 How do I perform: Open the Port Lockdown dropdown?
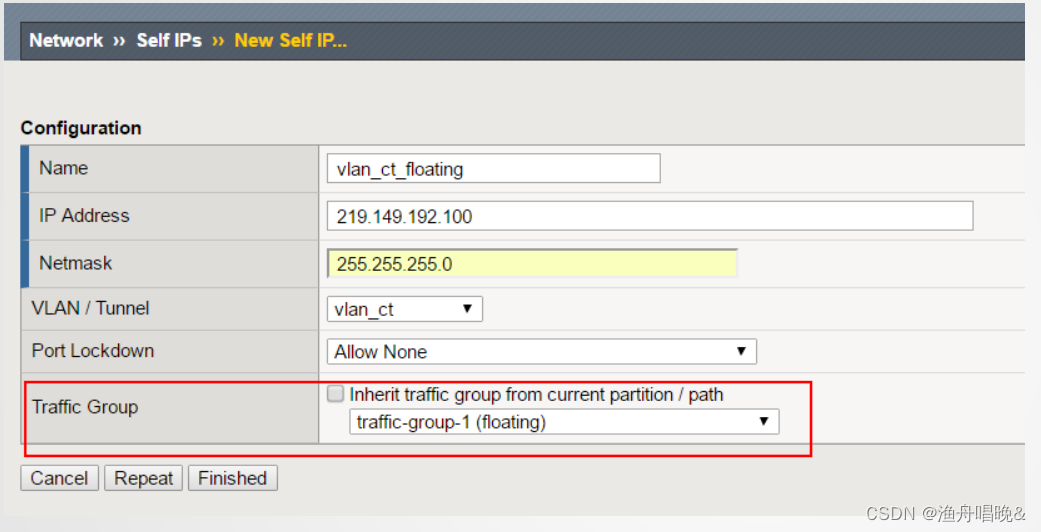(x=541, y=351)
